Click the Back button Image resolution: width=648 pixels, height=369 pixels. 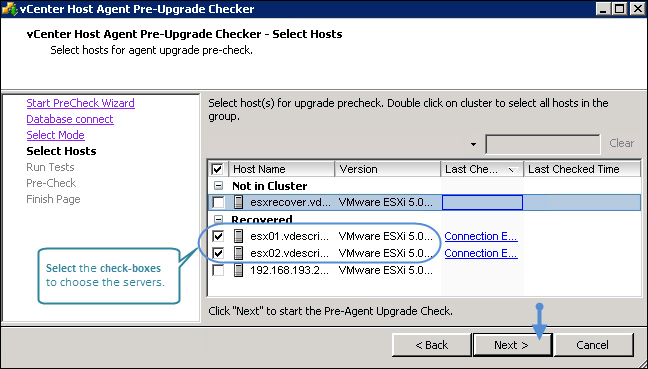coord(431,345)
